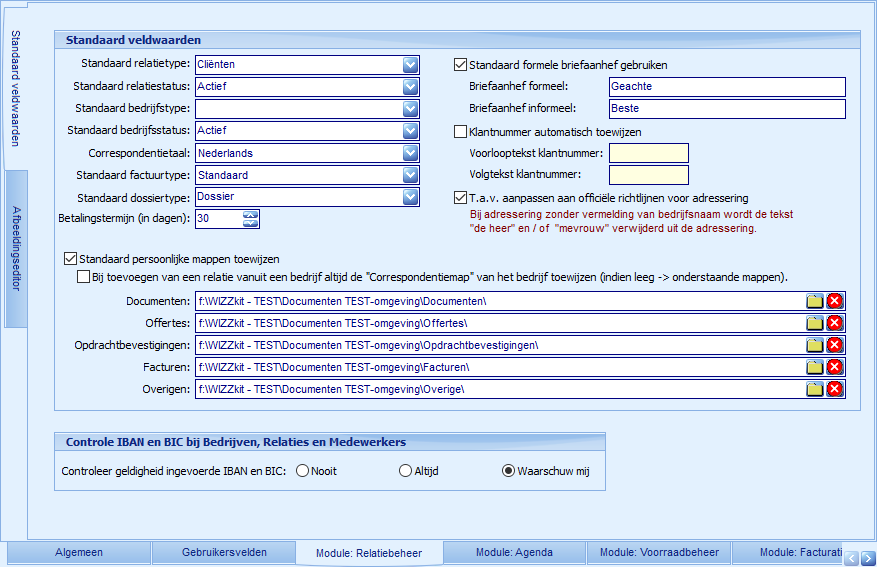
Task: Switch to the Module: Agenda tab
Action: 514,552
